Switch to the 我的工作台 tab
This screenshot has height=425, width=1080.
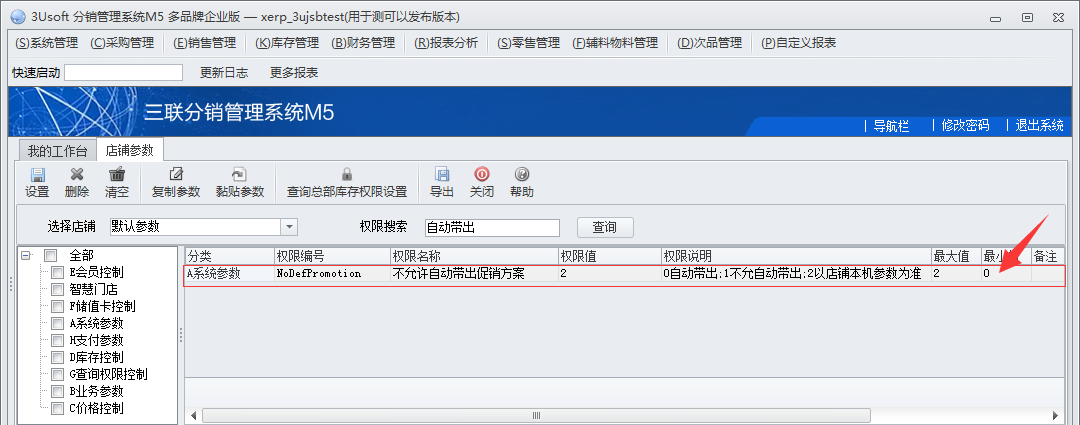tap(58, 150)
